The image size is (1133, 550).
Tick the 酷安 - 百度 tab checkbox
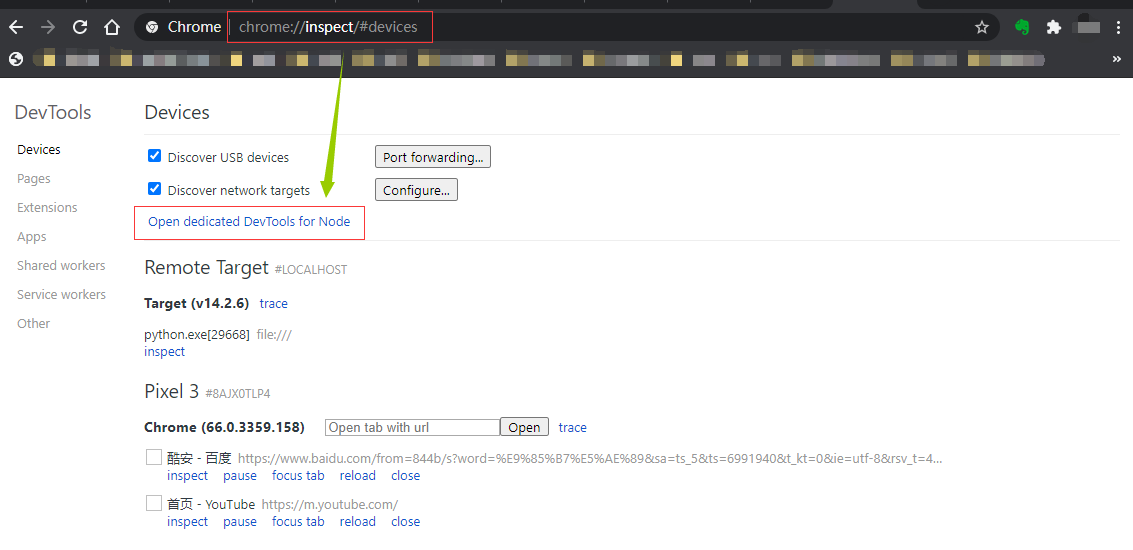(x=154, y=457)
